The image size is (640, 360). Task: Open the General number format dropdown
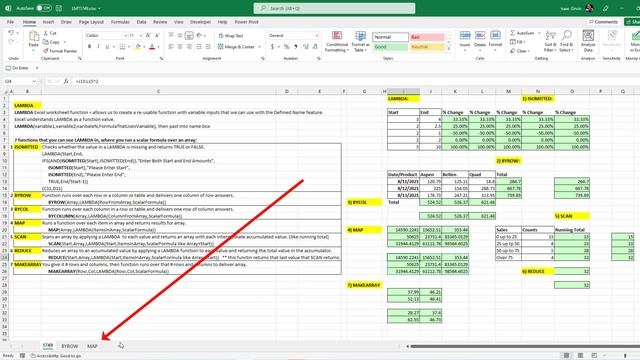click(316, 36)
